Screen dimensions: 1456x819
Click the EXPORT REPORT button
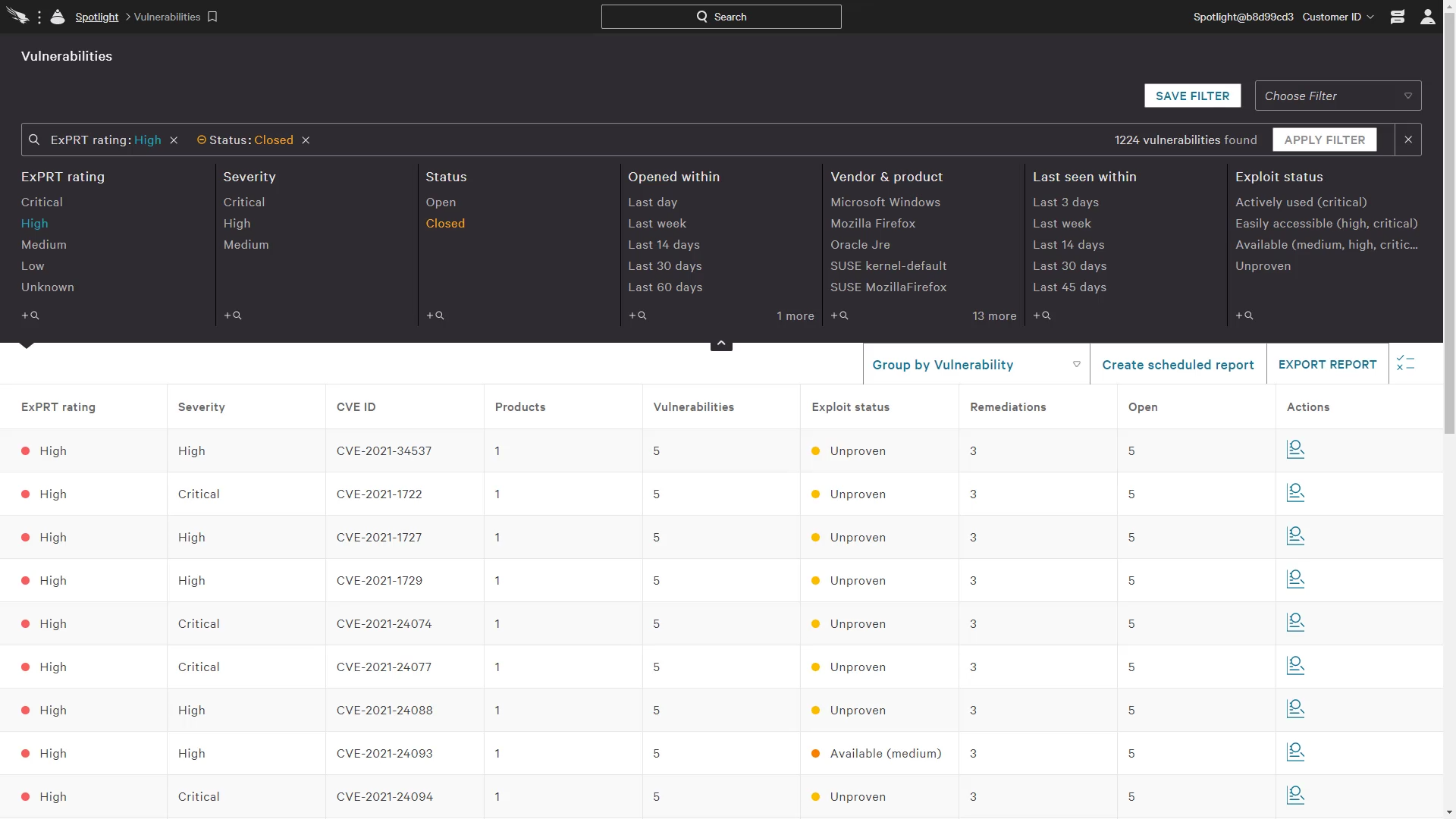tap(1327, 364)
